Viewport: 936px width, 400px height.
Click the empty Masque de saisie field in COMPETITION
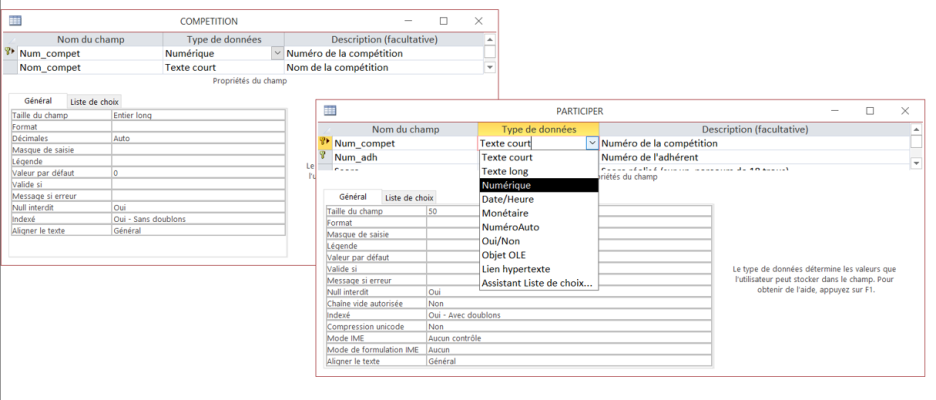[x=198, y=149]
